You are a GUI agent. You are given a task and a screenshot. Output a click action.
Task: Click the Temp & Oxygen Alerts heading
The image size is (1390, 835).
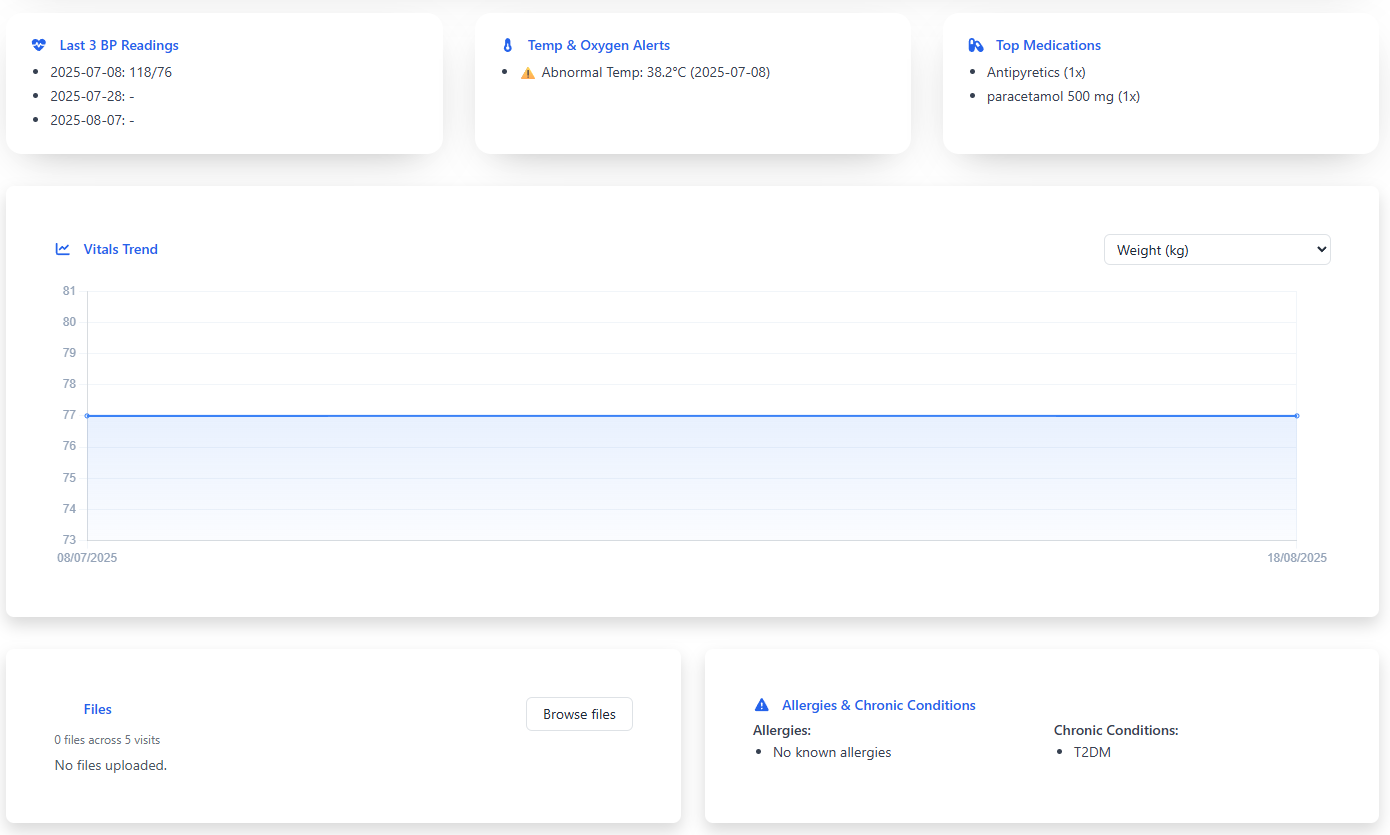(x=598, y=45)
